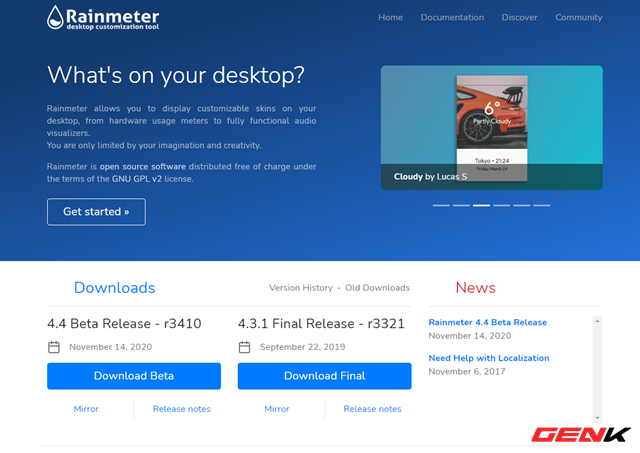640x453 pixels.
Task: Click the Cloudy skin carousel image
Action: tap(491, 128)
